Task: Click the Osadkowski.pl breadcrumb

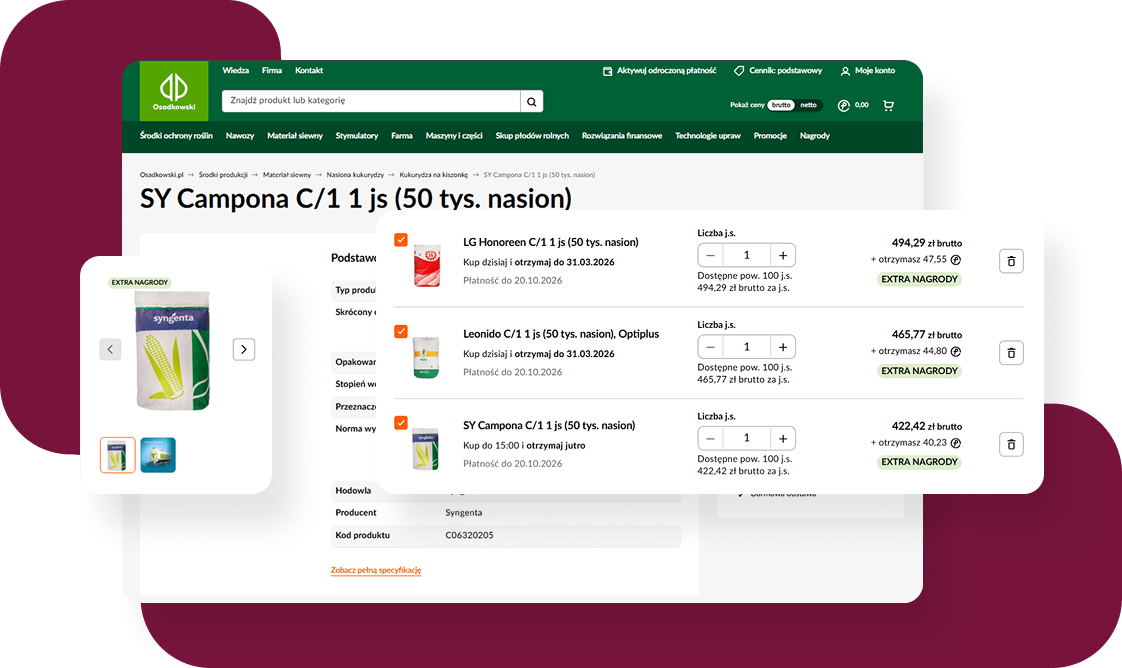Action: coord(162,175)
